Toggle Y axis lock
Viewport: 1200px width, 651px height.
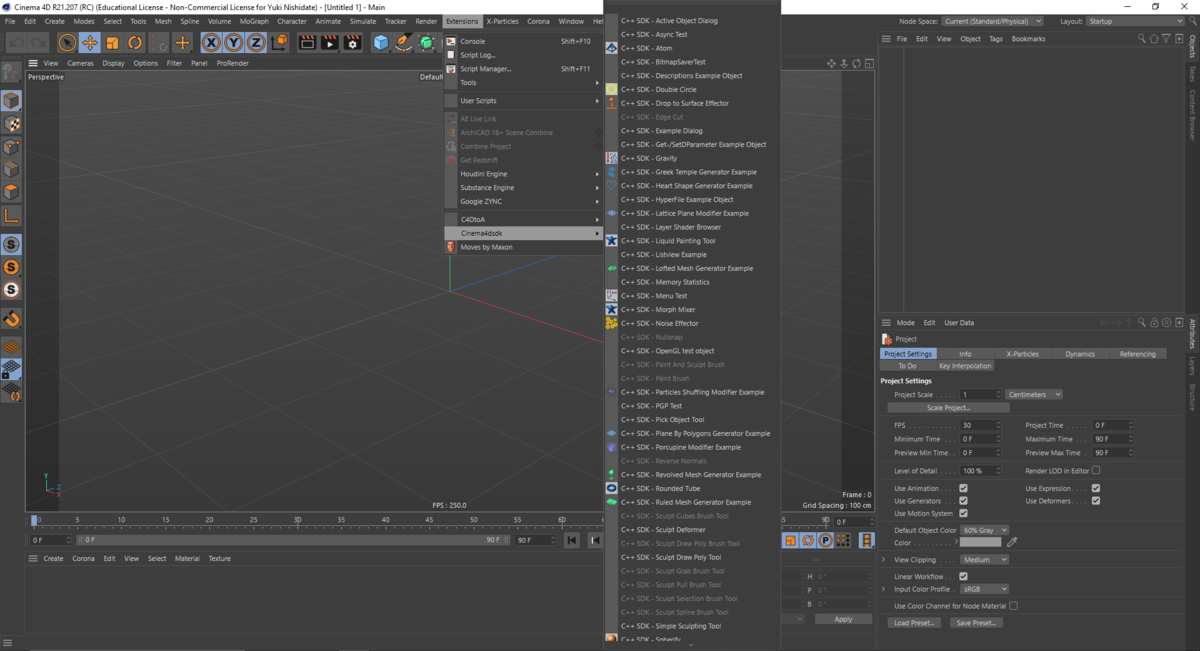point(233,42)
